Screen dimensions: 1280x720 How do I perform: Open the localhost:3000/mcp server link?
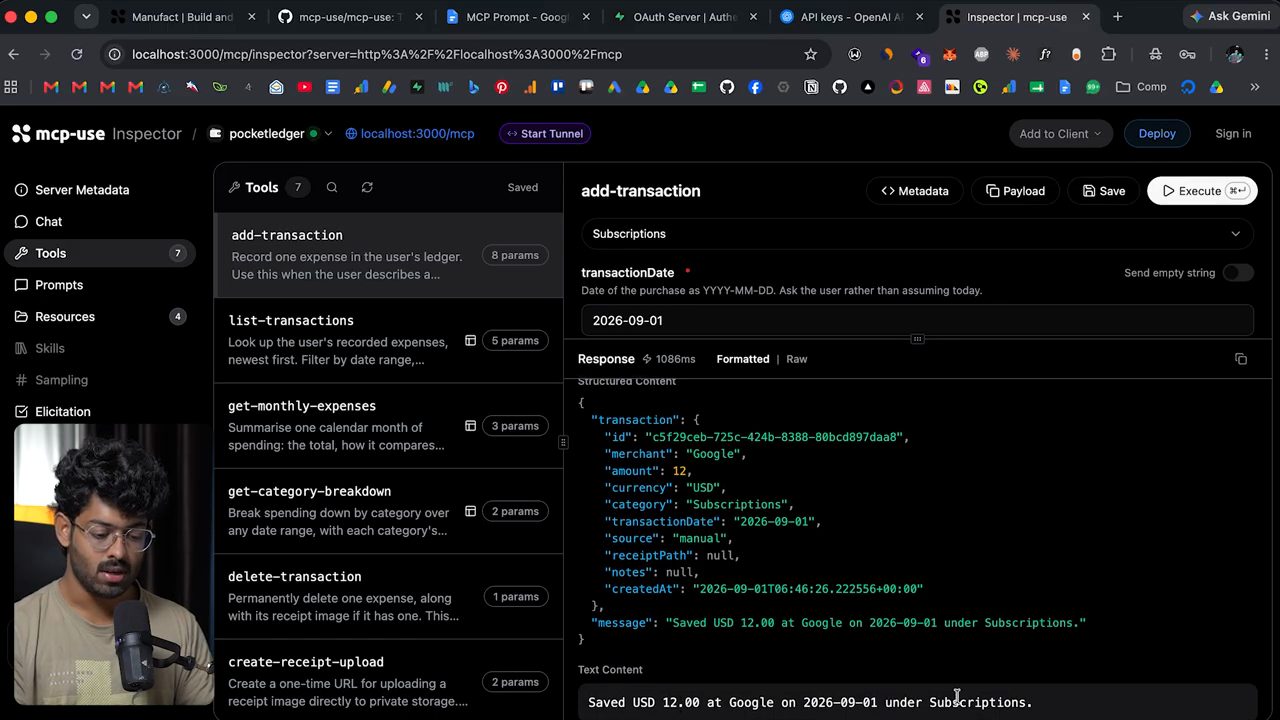tap(410, 134)
